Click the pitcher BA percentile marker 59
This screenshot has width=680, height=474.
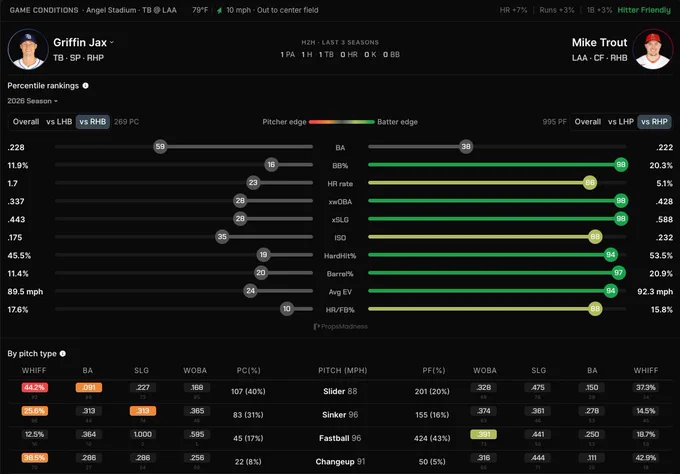coord(160,147)
